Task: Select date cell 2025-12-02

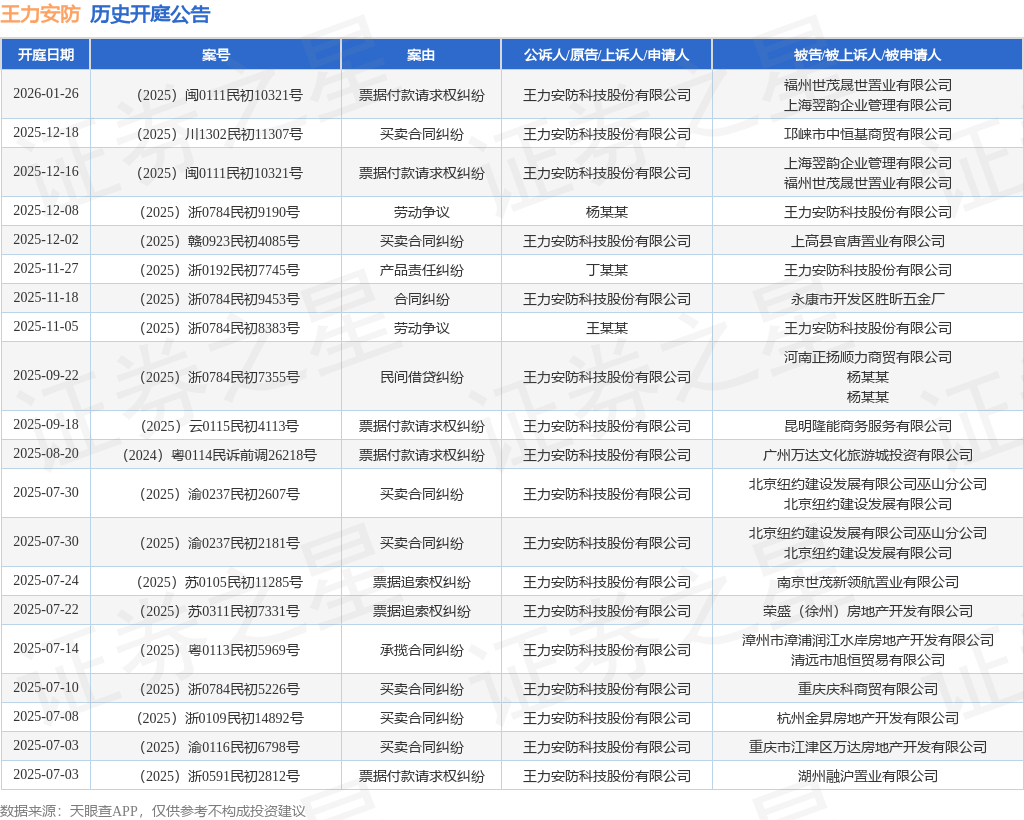Action: (x=46, y=240)
